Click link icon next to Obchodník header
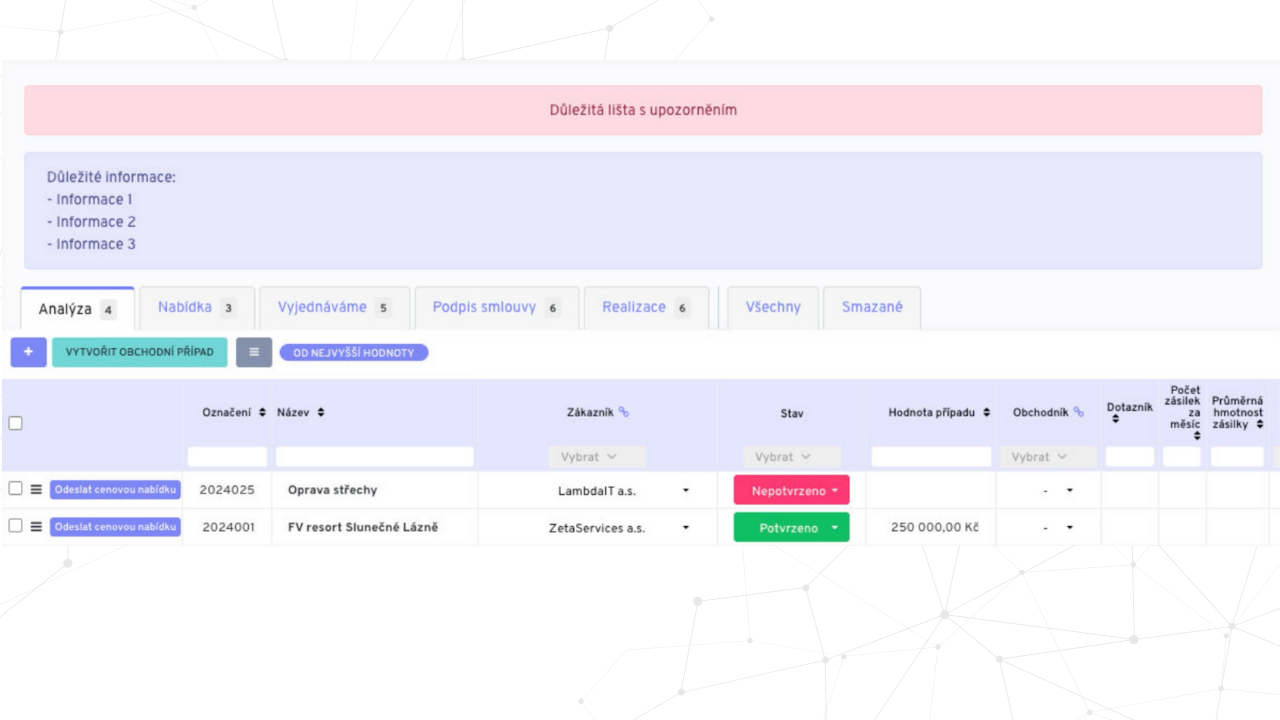 tap(1078, 412)
